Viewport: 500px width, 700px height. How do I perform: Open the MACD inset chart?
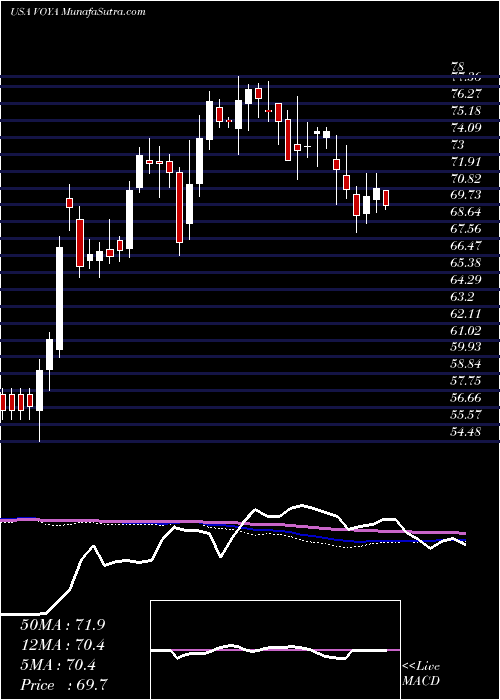[275, 650]
